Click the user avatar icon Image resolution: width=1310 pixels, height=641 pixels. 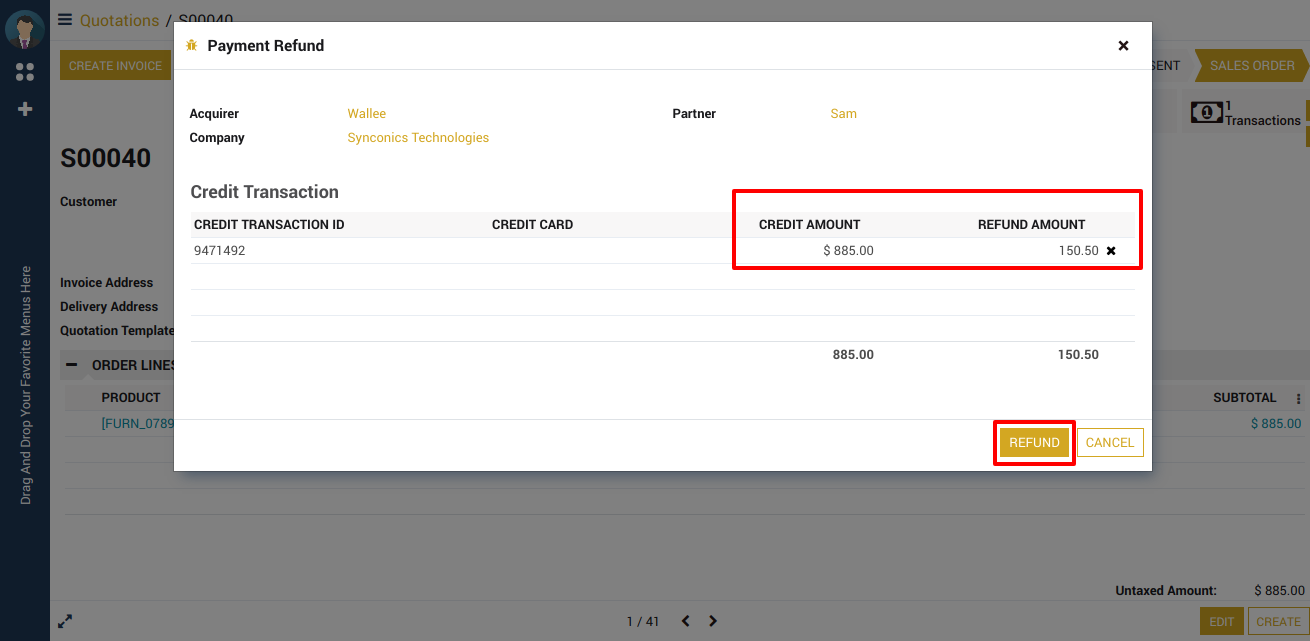pyautogui.click(x=24, y=29)
